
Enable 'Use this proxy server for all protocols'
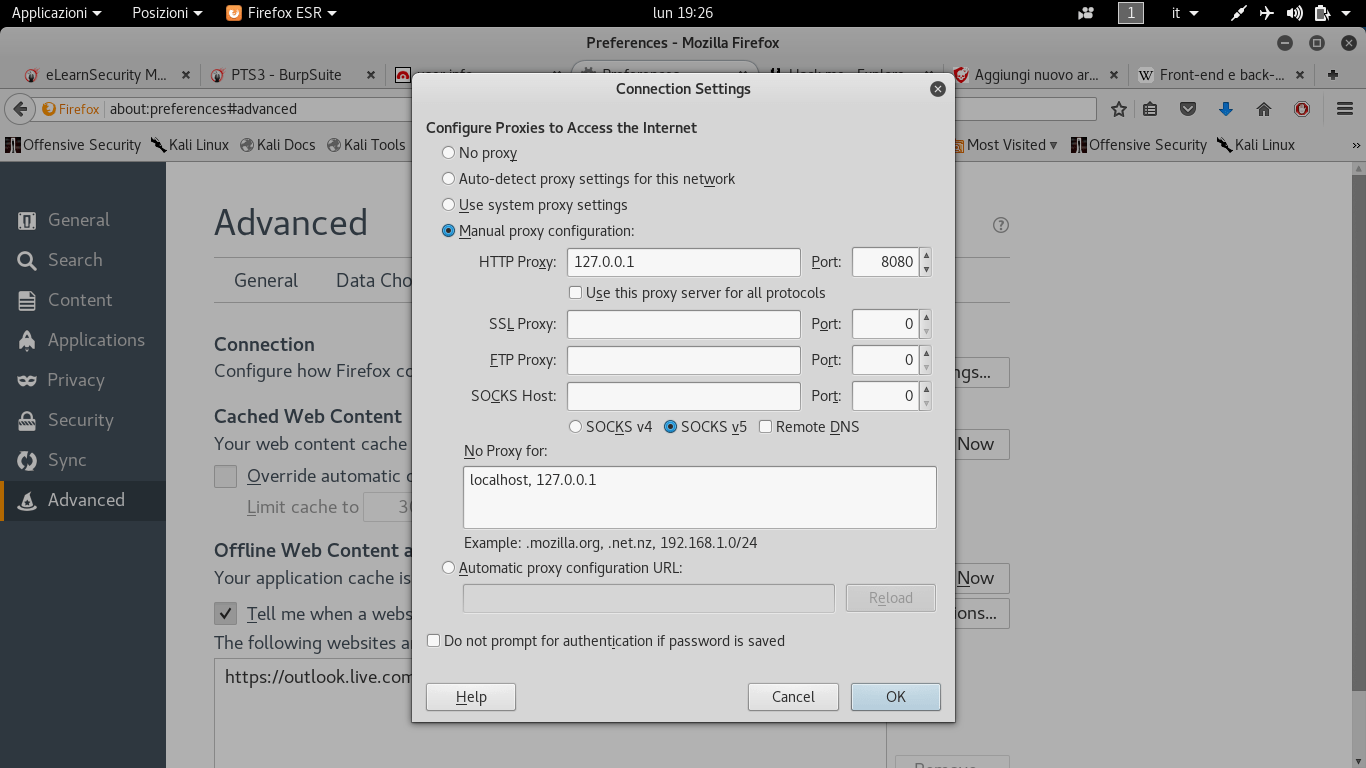pos(575,292)
